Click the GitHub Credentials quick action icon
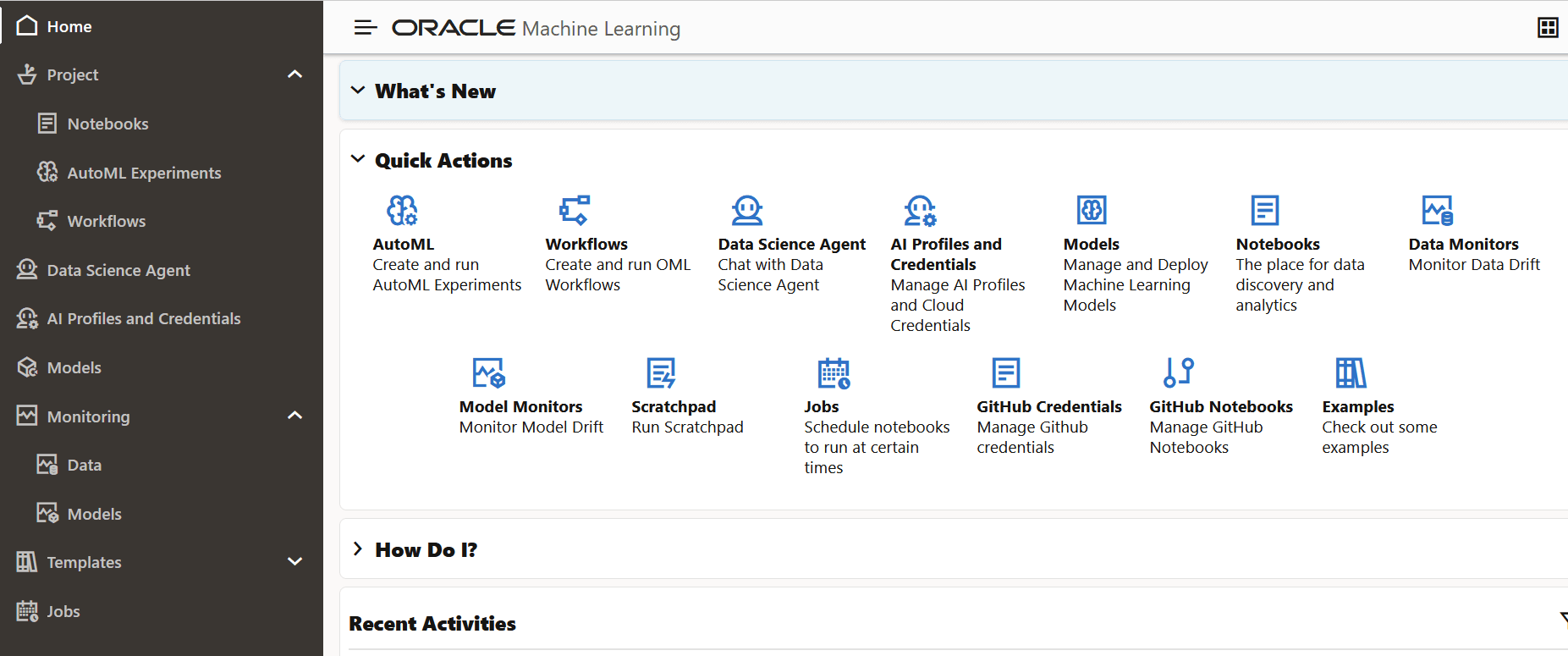1568x656 pixels. pos(1006,372)
